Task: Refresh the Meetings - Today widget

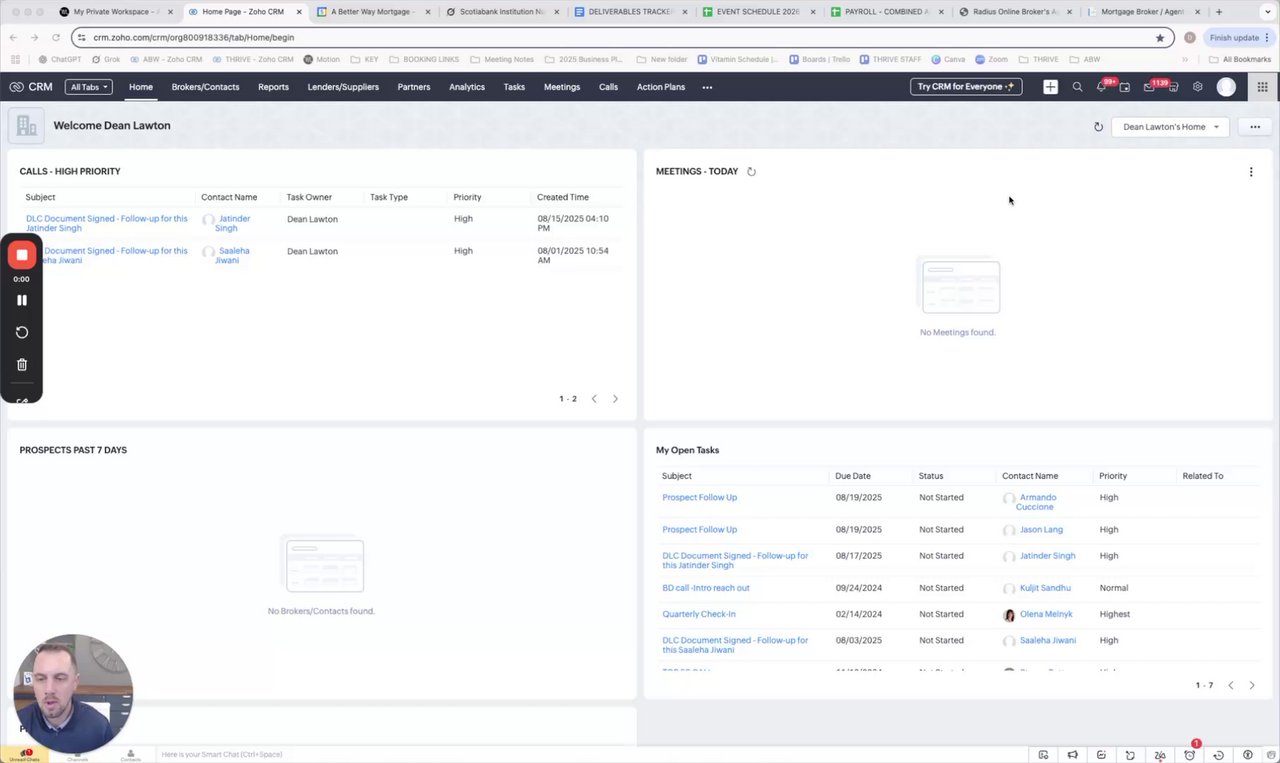Action: point(751,172)
